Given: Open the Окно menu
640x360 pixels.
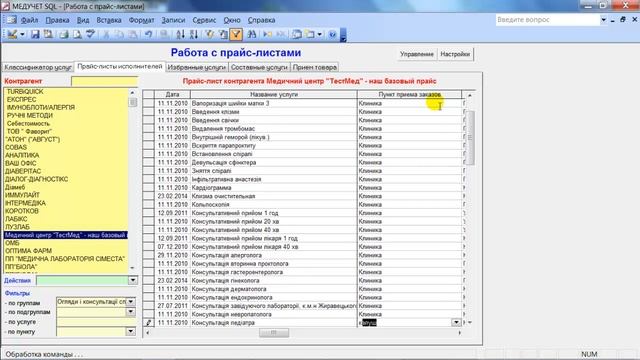Looking at the screenshot, I should 232,20.
